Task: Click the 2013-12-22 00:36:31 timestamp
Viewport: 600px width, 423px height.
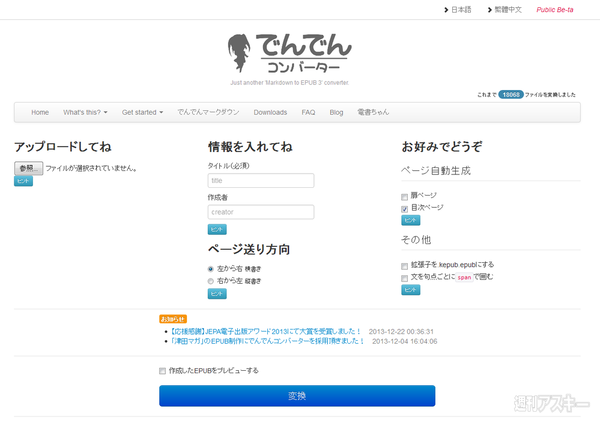Action: [x=401, y=332]
